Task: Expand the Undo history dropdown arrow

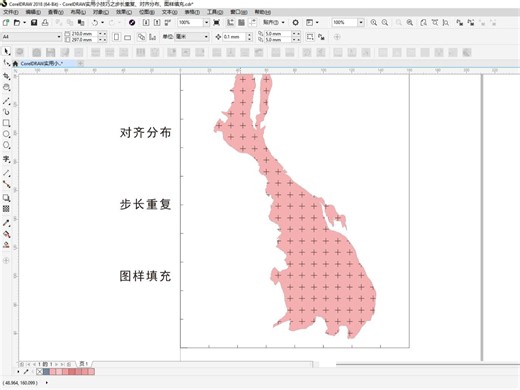Action: [x=102, y=23]
